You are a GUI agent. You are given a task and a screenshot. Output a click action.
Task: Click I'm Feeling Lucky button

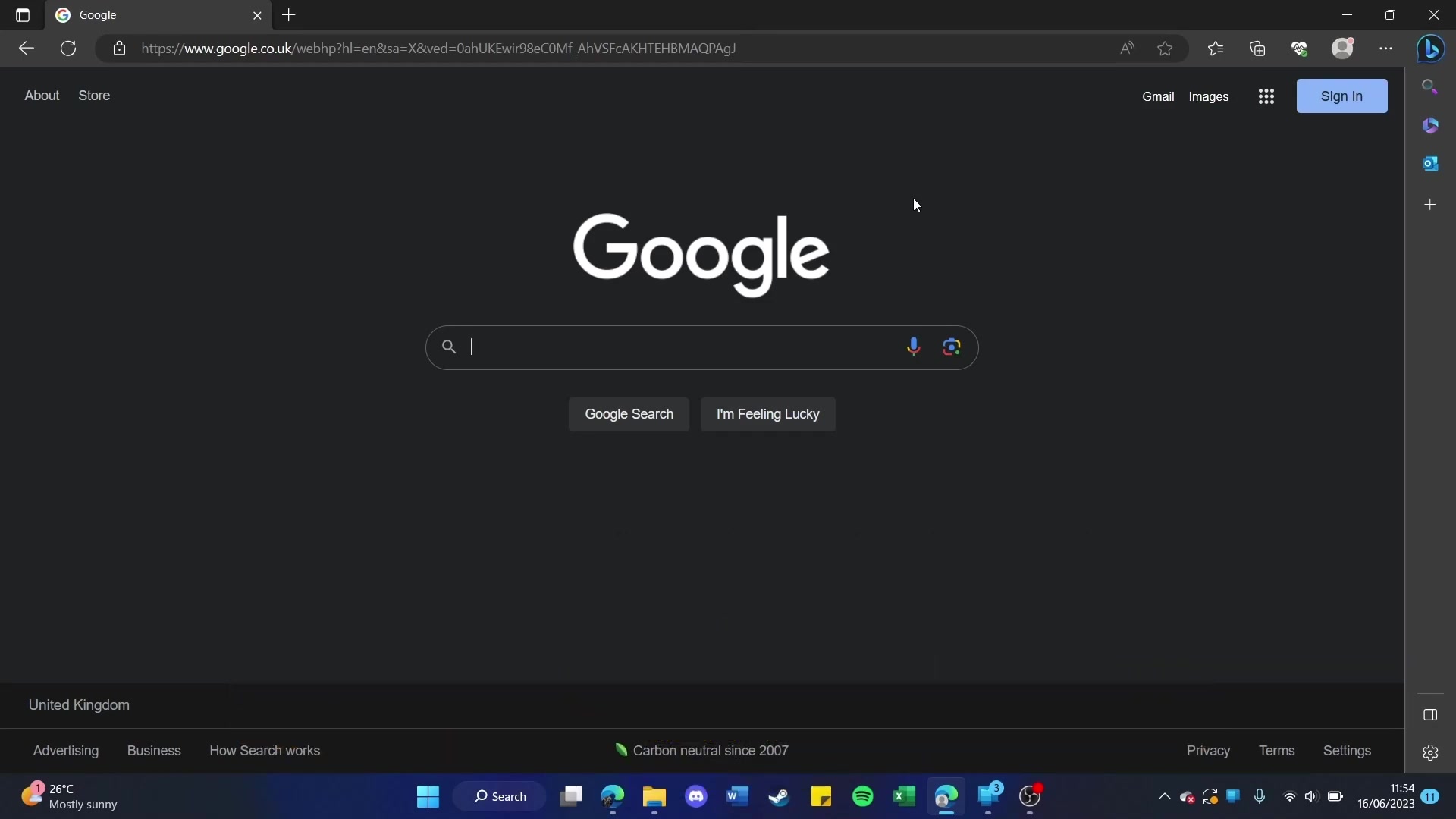767,414
